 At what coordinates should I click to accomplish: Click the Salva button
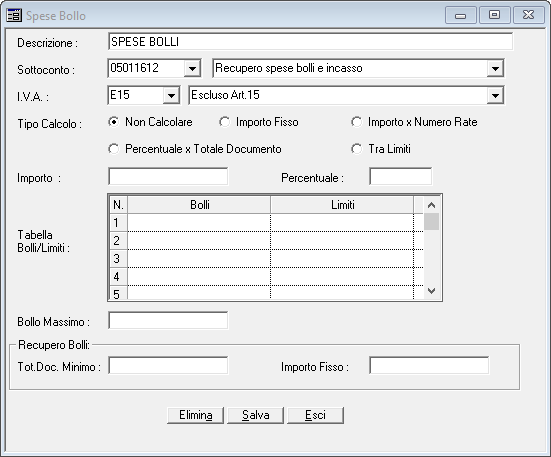[x=255, y=415]
